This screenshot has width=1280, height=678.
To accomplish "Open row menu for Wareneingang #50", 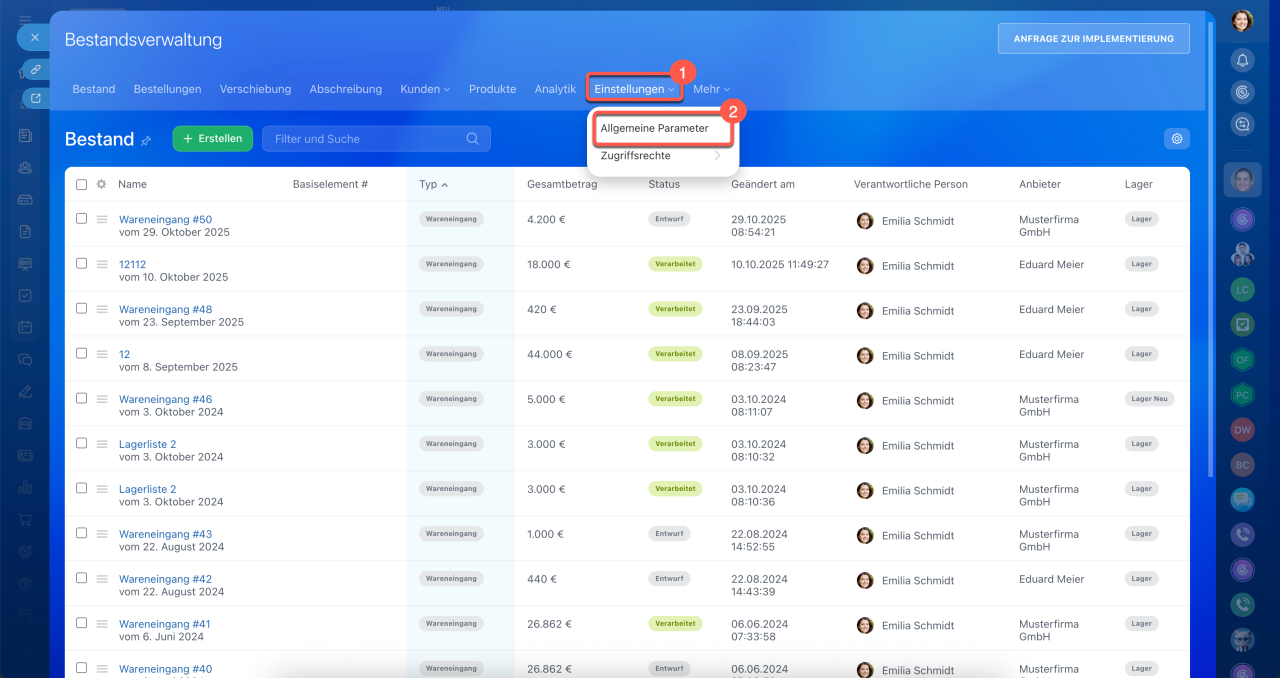I will click(102, 219).
